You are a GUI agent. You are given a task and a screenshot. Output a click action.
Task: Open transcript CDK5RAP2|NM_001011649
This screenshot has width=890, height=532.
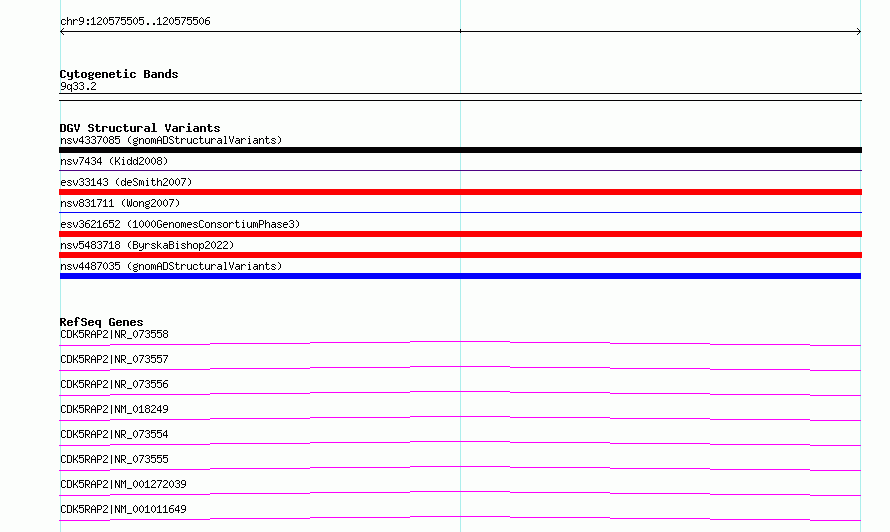(123, 509)
